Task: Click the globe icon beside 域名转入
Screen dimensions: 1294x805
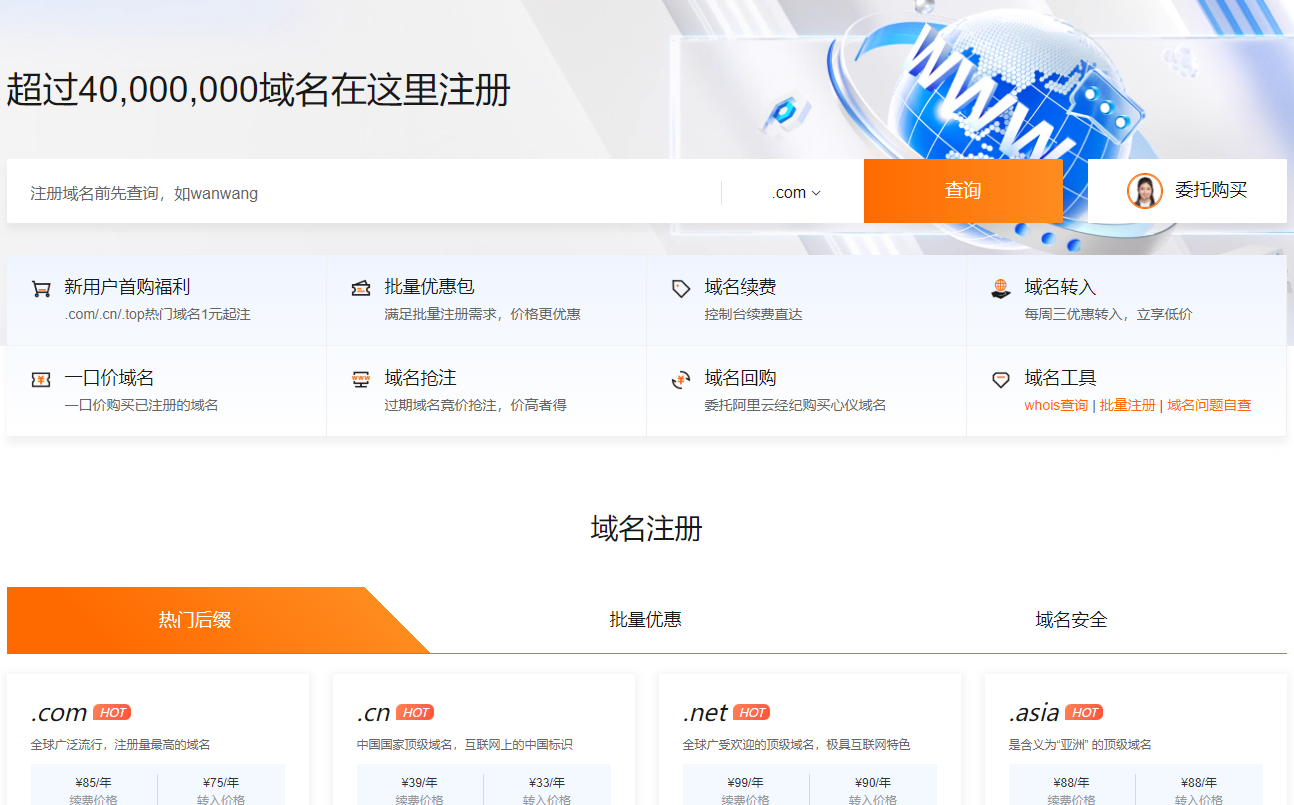Action: pyautogui.click(x=1001, y=288)
